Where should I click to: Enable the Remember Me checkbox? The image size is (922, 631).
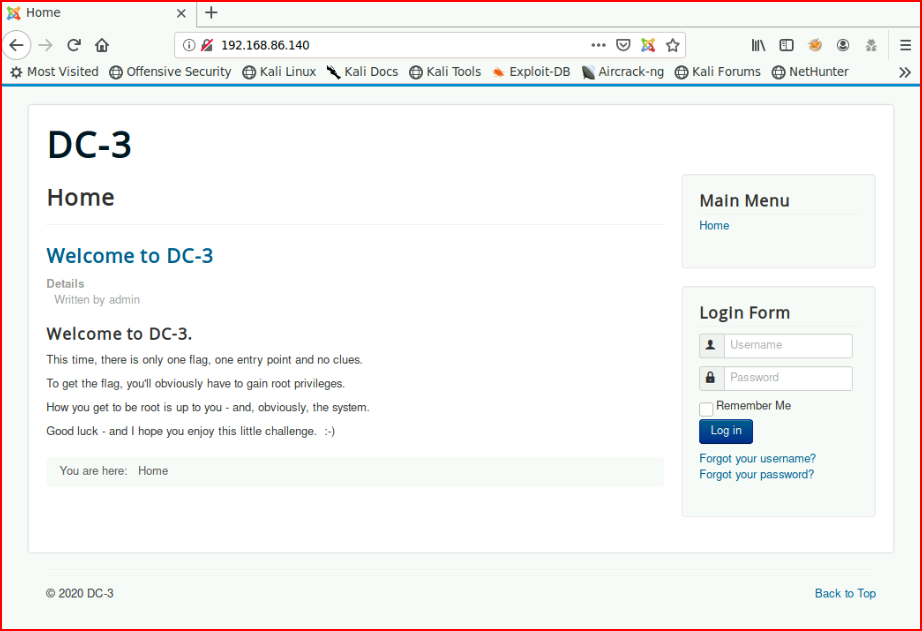(x=706, y=409)
